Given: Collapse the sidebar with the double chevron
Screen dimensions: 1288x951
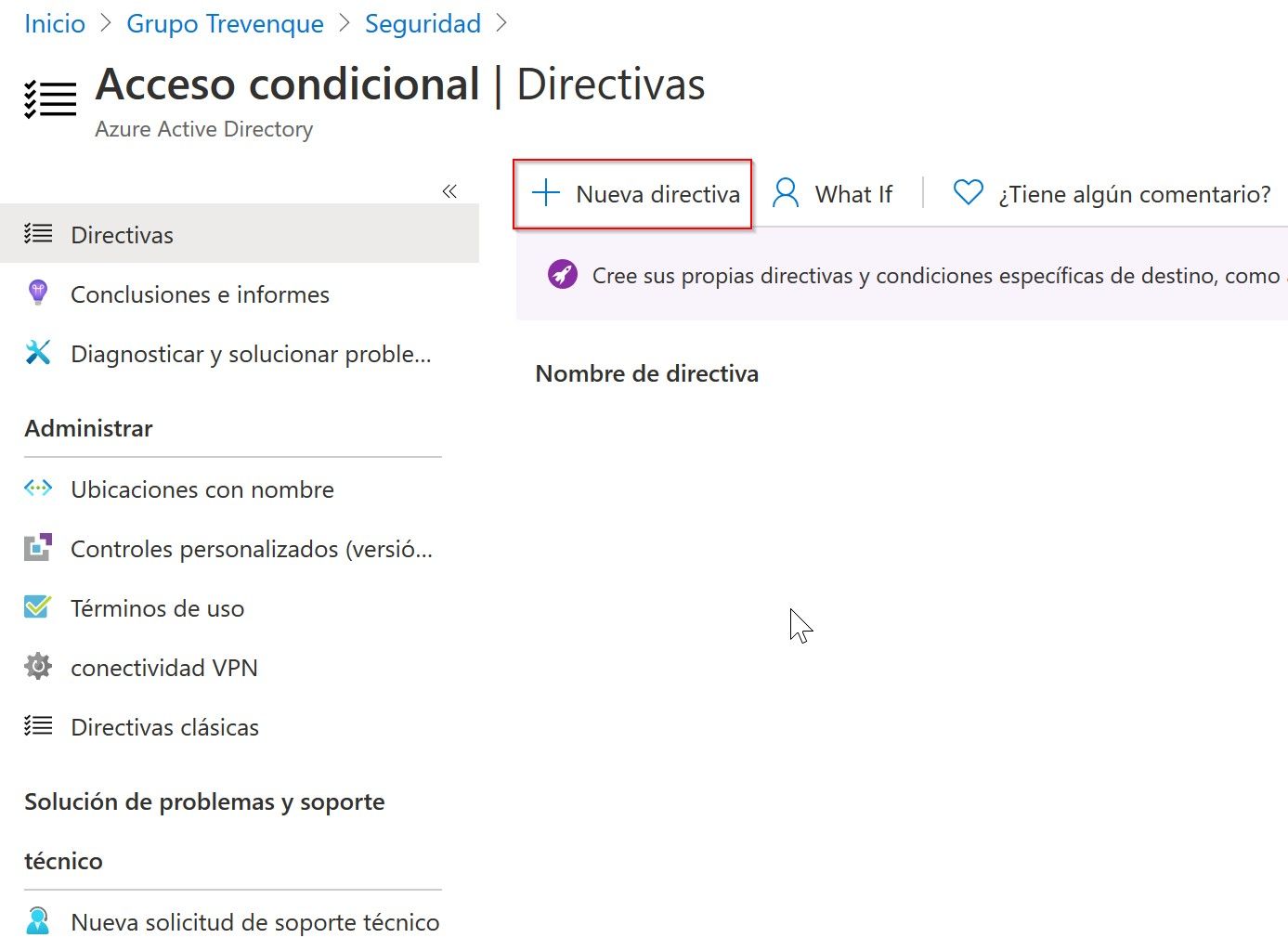Looking at the screenshot, I should 449,191.
